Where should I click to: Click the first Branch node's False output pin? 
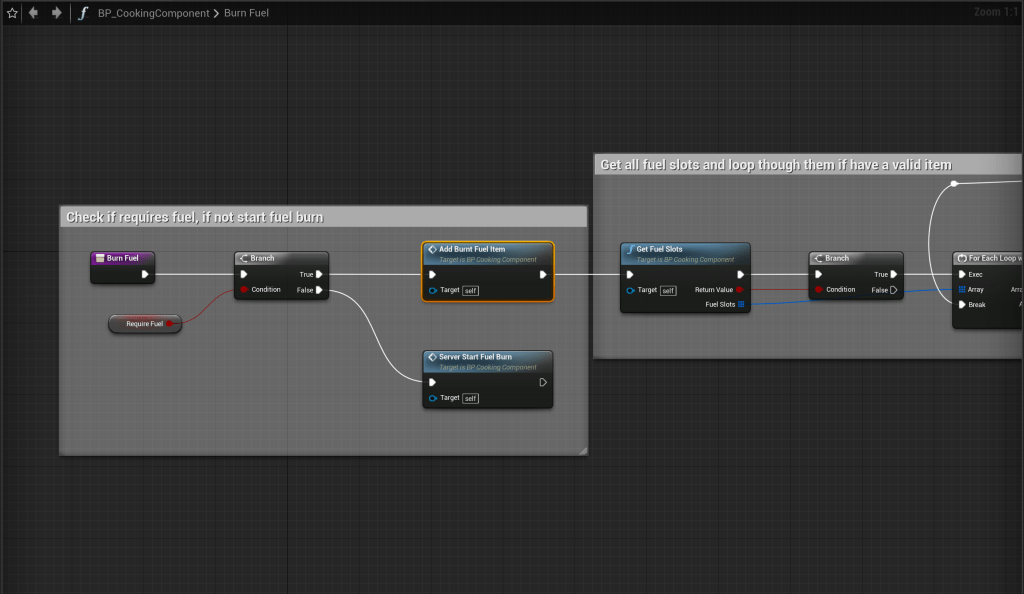[x=319, y=290]
